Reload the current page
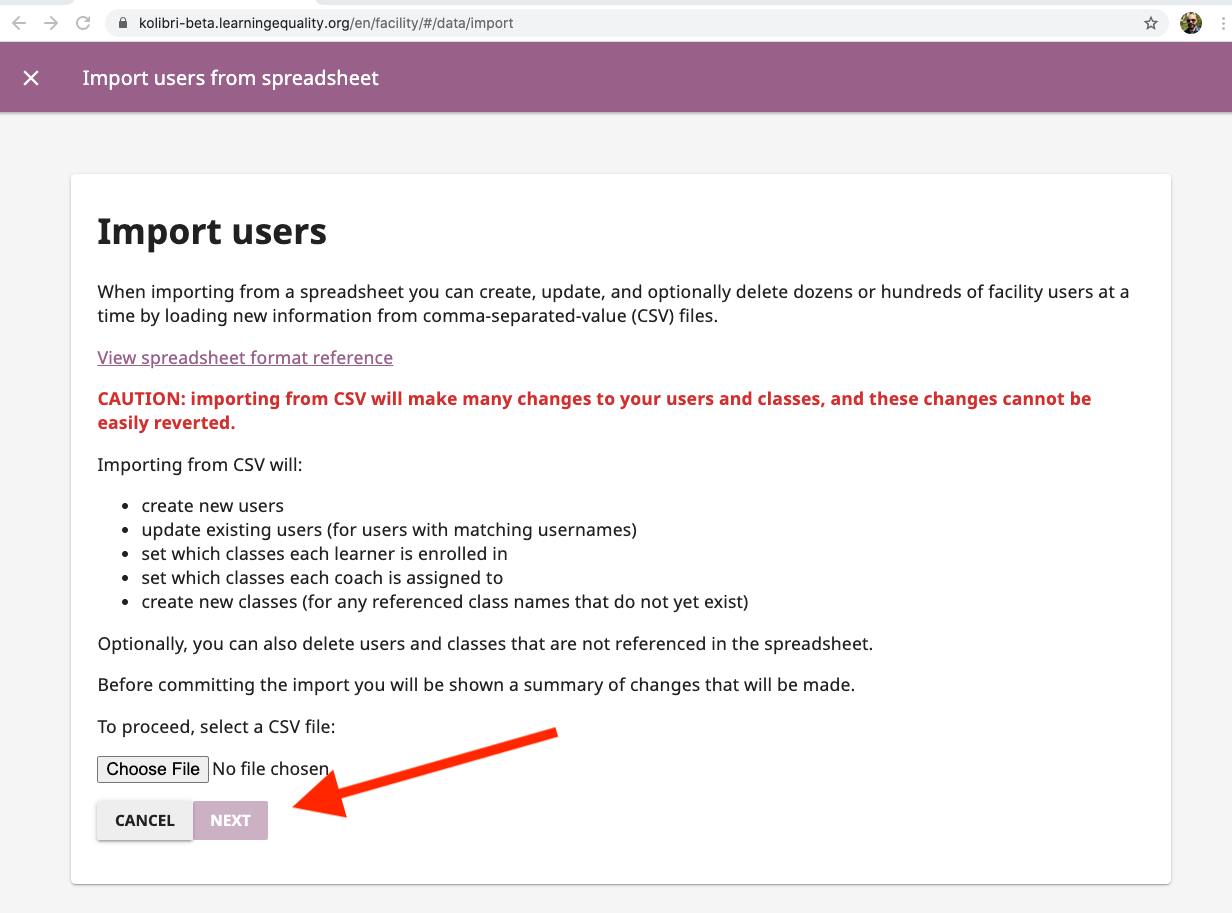 83,22
